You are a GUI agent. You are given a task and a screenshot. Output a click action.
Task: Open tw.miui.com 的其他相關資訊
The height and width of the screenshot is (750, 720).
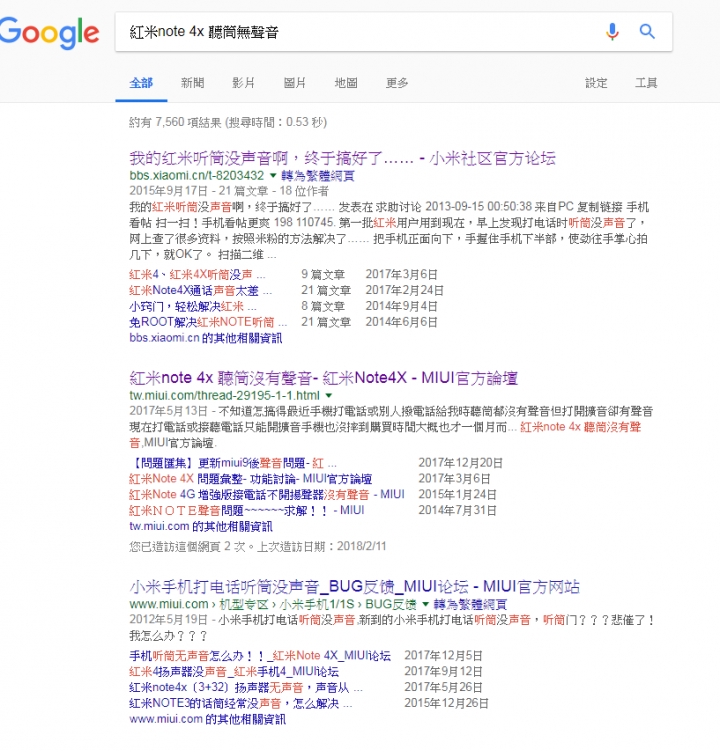click(201, 527)
